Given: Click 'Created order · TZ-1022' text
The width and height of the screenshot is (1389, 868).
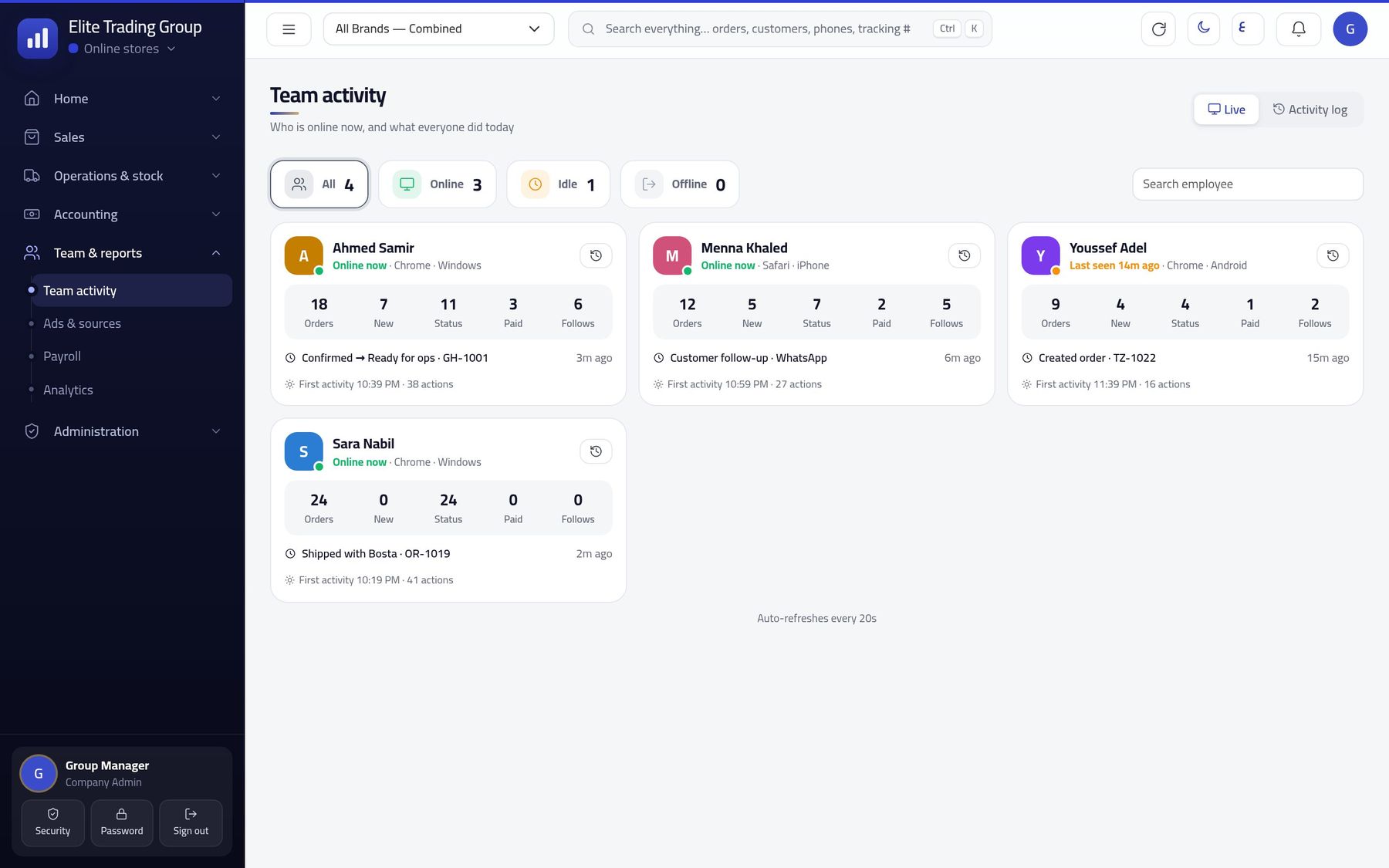Looking at the screenshot, I should [x=1097, y=358].
